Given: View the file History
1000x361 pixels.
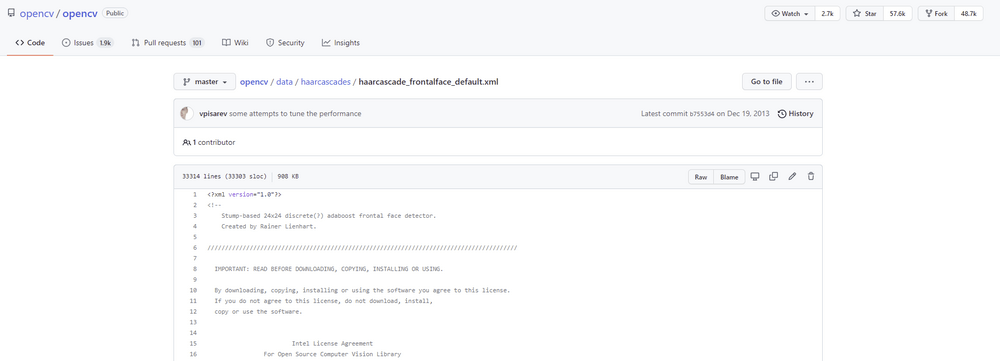Looking at the screenshot, I should pyautogui.click(x=795, y=114).
